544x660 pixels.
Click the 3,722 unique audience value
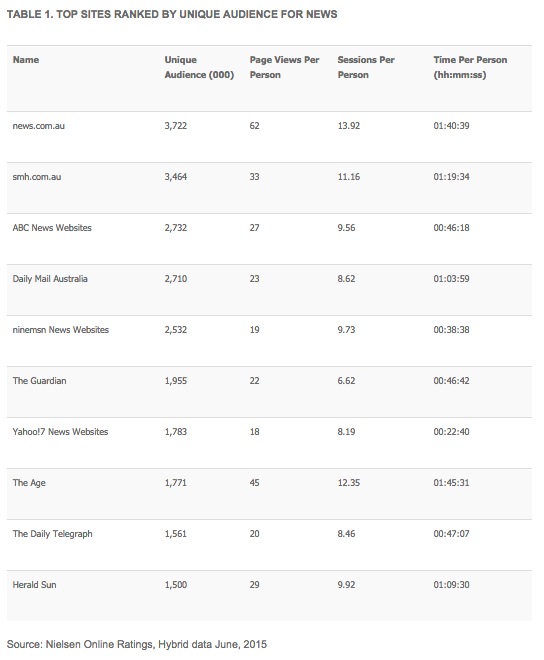coord(176,126)
